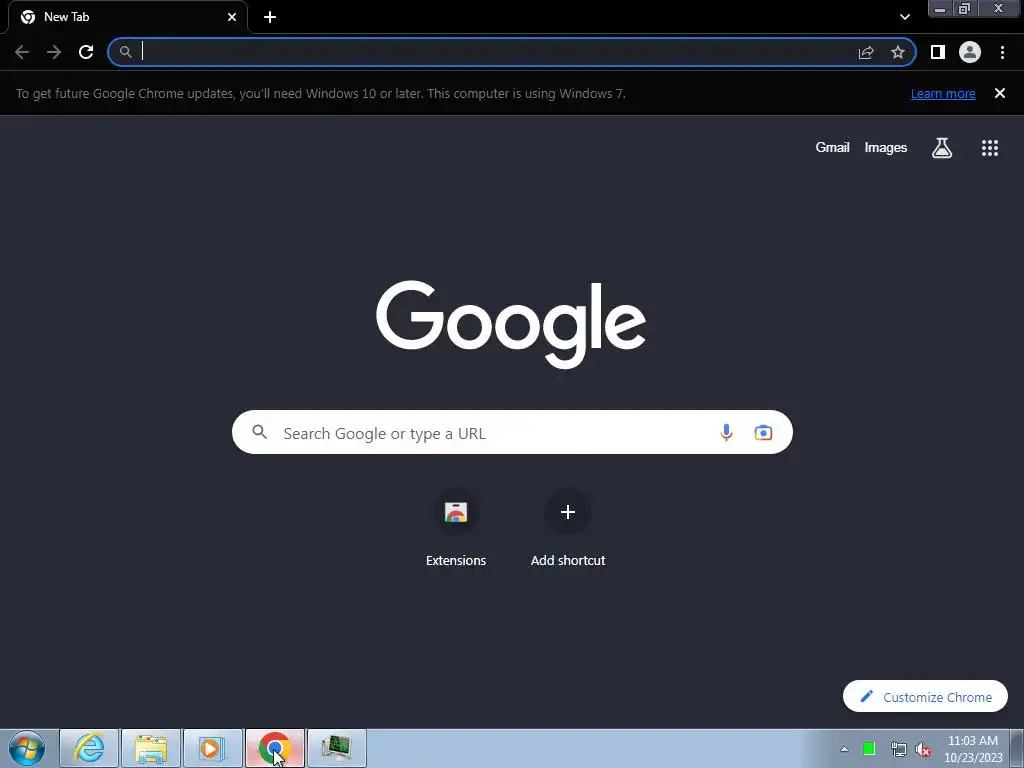Image resolution: width=1024 pixels, height=768 pixels.
Task: Open the taskbar clock showing 11:03 AM
Action: pos(973,748)
